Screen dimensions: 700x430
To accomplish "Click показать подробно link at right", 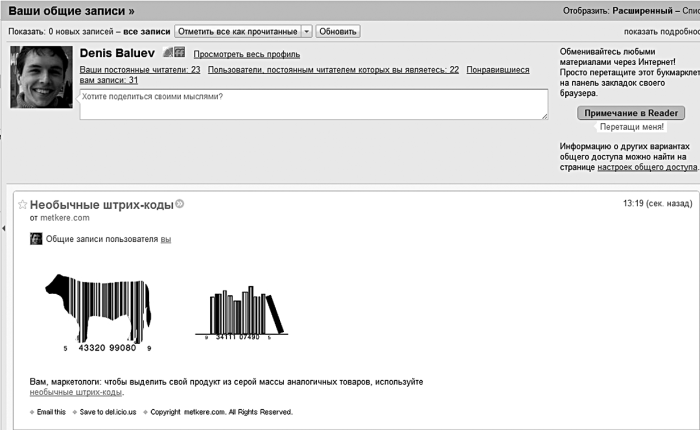I will click(662, 32).
